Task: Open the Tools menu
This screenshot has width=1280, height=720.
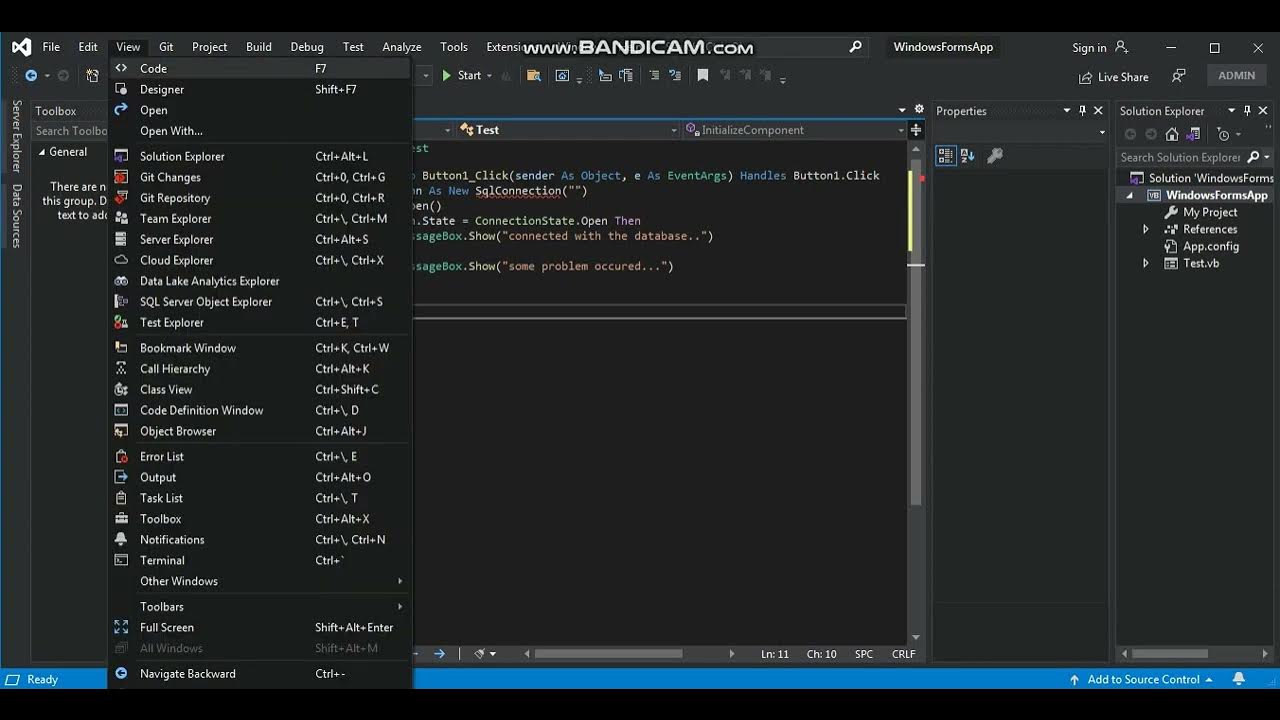Action: click(x=454, y=47)
